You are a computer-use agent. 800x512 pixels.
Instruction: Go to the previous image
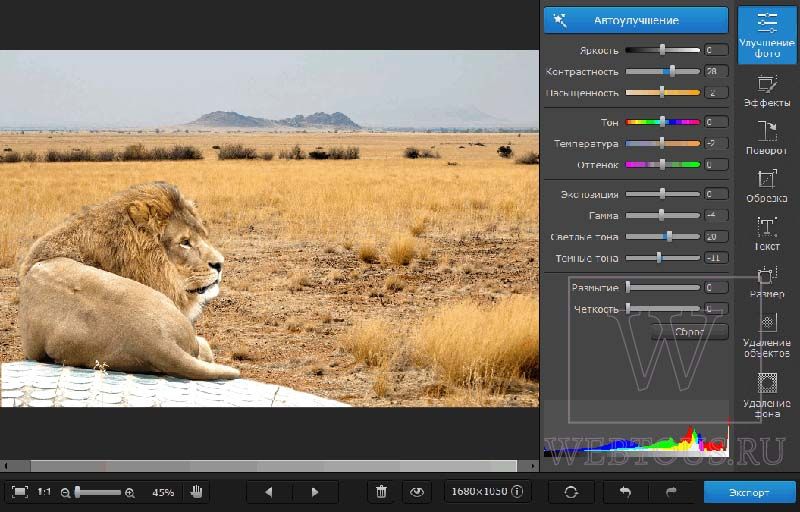269,492
